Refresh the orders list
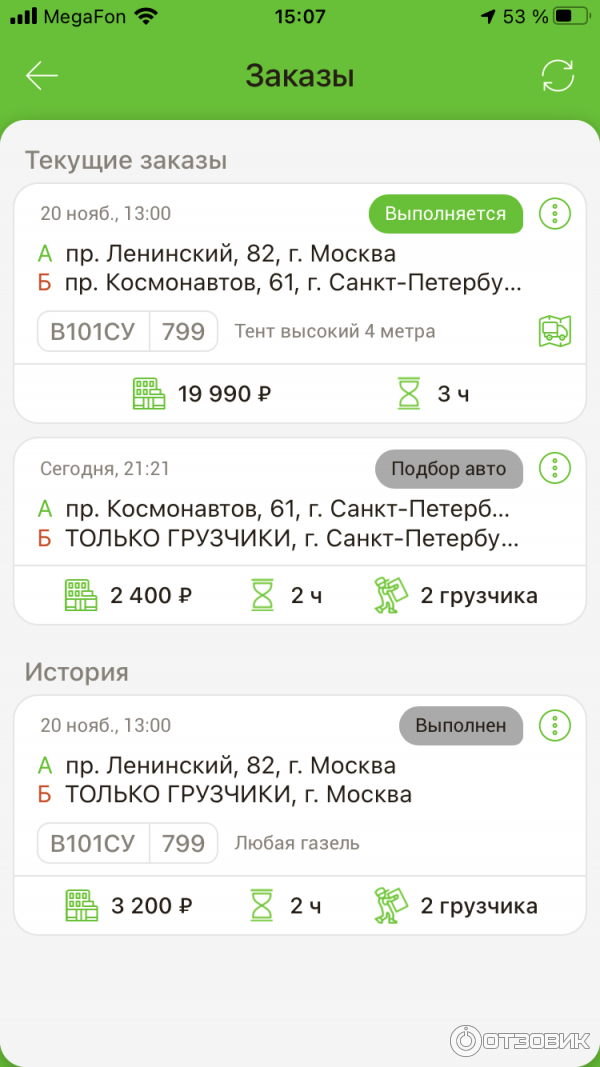 point(557,76)
